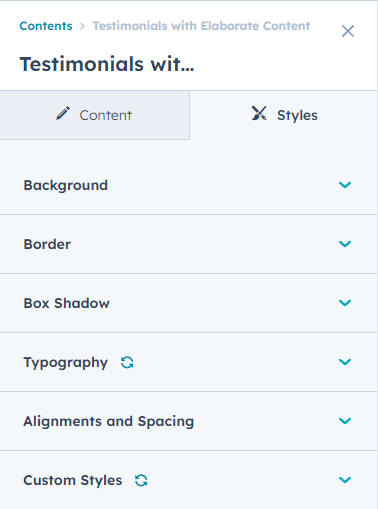Click the pencil icon on Content tab

(x=63, y=113)
